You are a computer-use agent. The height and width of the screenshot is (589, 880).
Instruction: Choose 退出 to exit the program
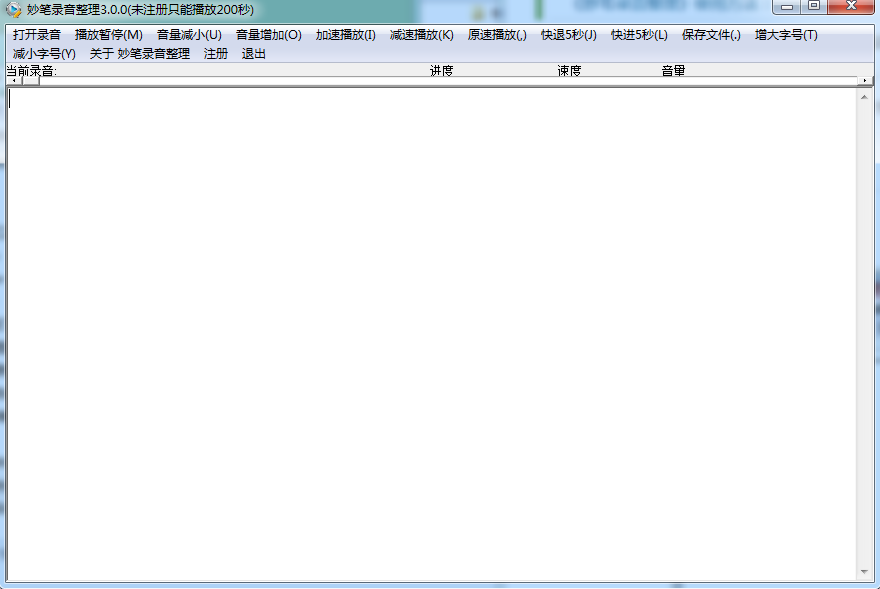point(253,54)
